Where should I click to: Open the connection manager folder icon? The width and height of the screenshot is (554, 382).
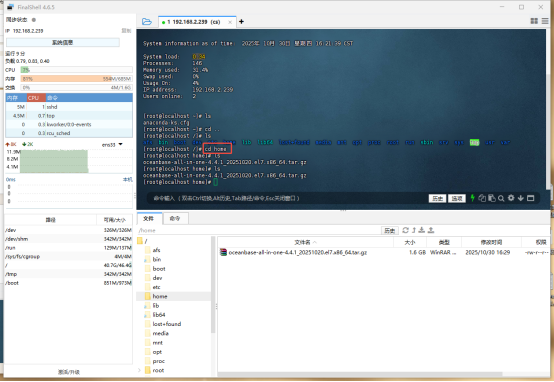(147, 22)
